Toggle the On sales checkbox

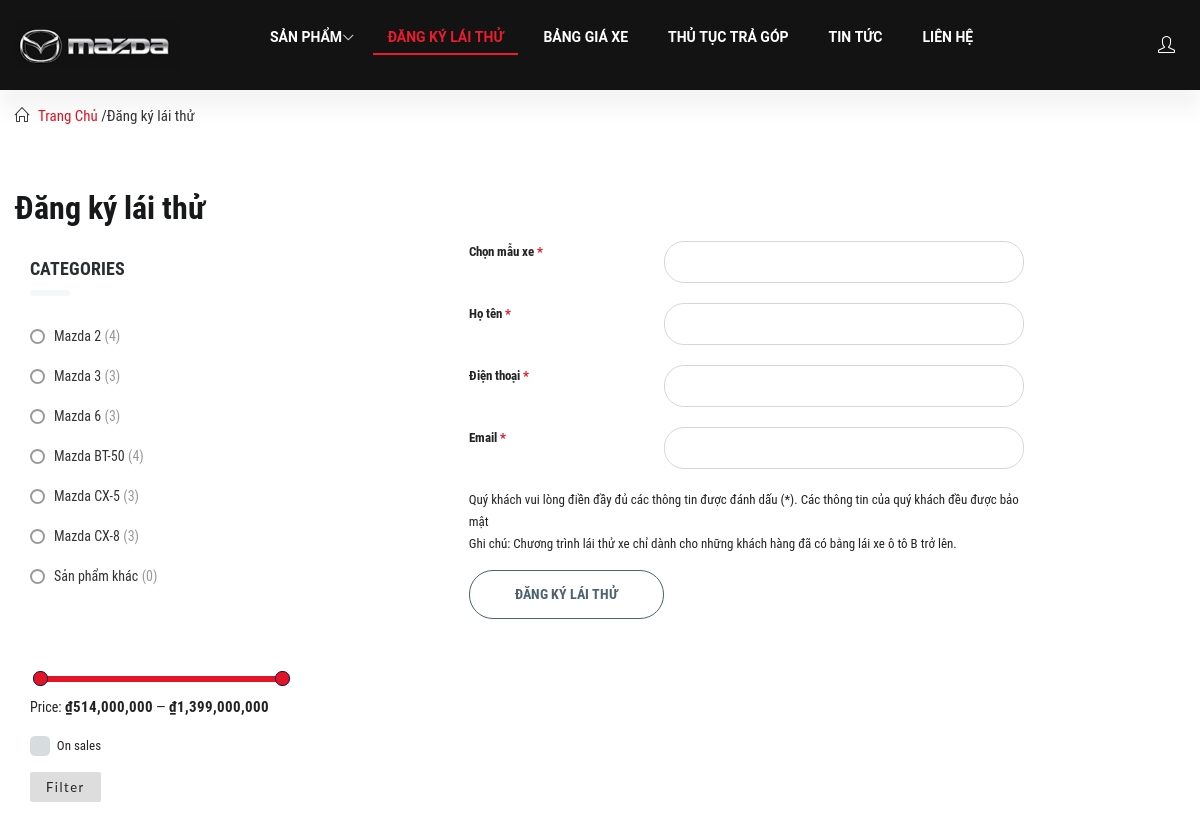(40, 746)
